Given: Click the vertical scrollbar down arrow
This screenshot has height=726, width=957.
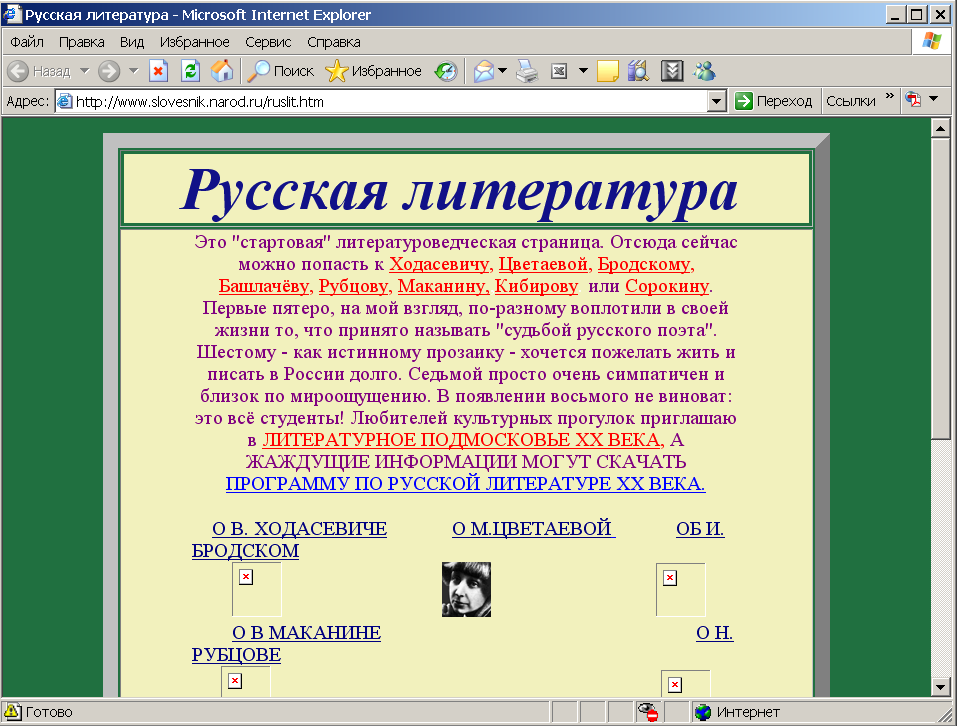Looking at the screenshot, I should coord(941,688).
